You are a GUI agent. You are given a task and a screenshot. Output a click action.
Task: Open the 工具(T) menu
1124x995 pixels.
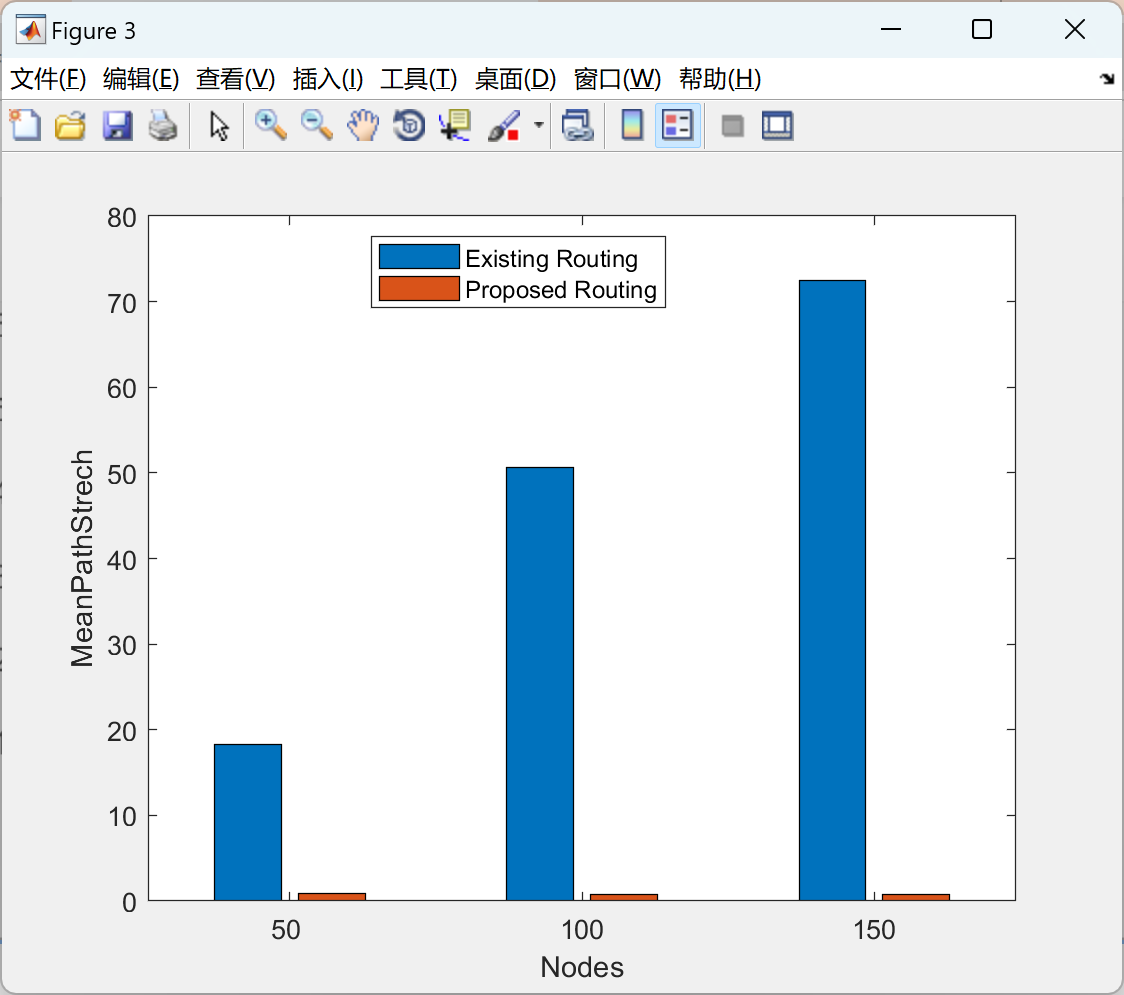(419, 79)
